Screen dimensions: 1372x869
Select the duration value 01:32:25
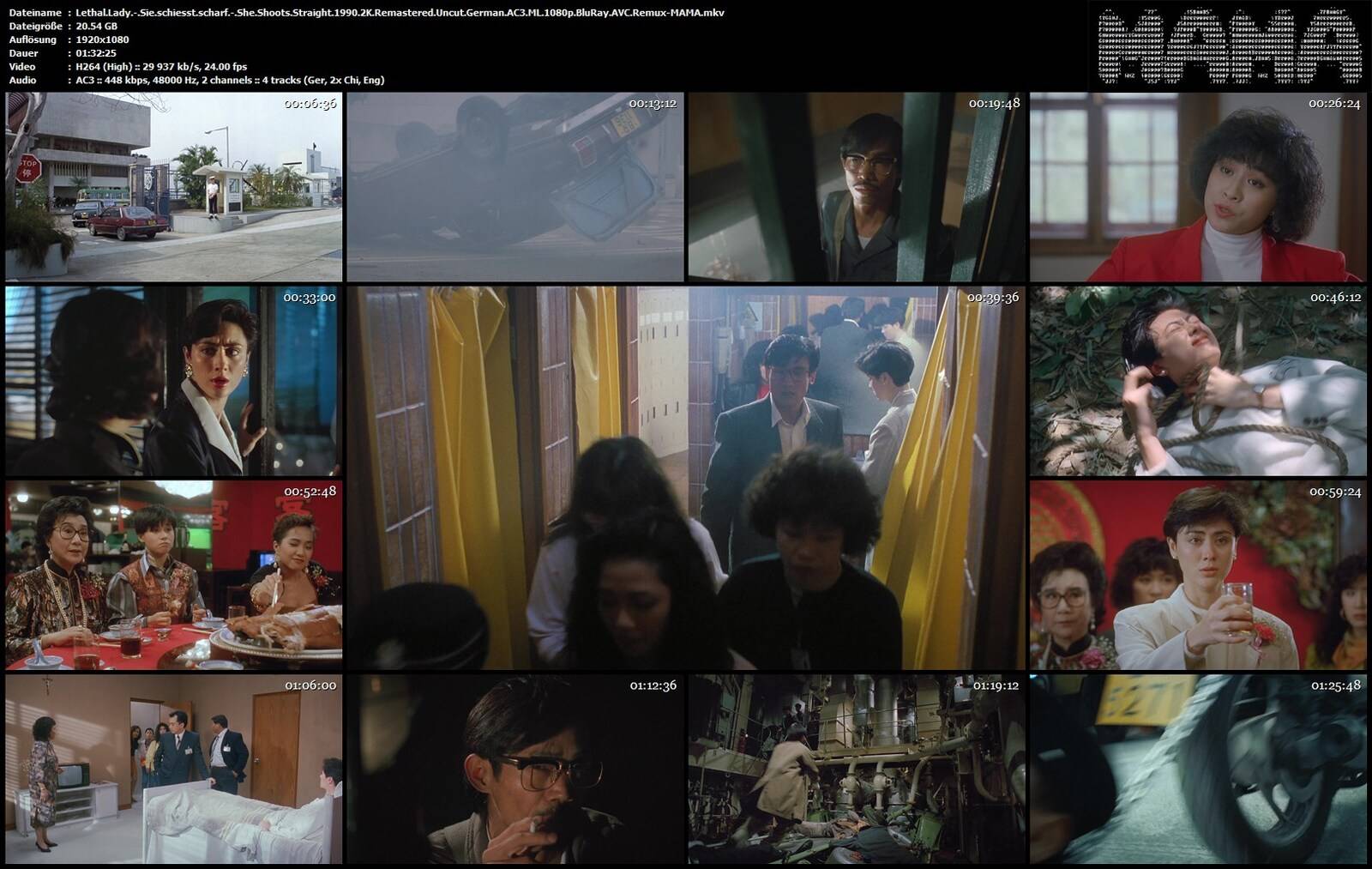tap(96, 53)
